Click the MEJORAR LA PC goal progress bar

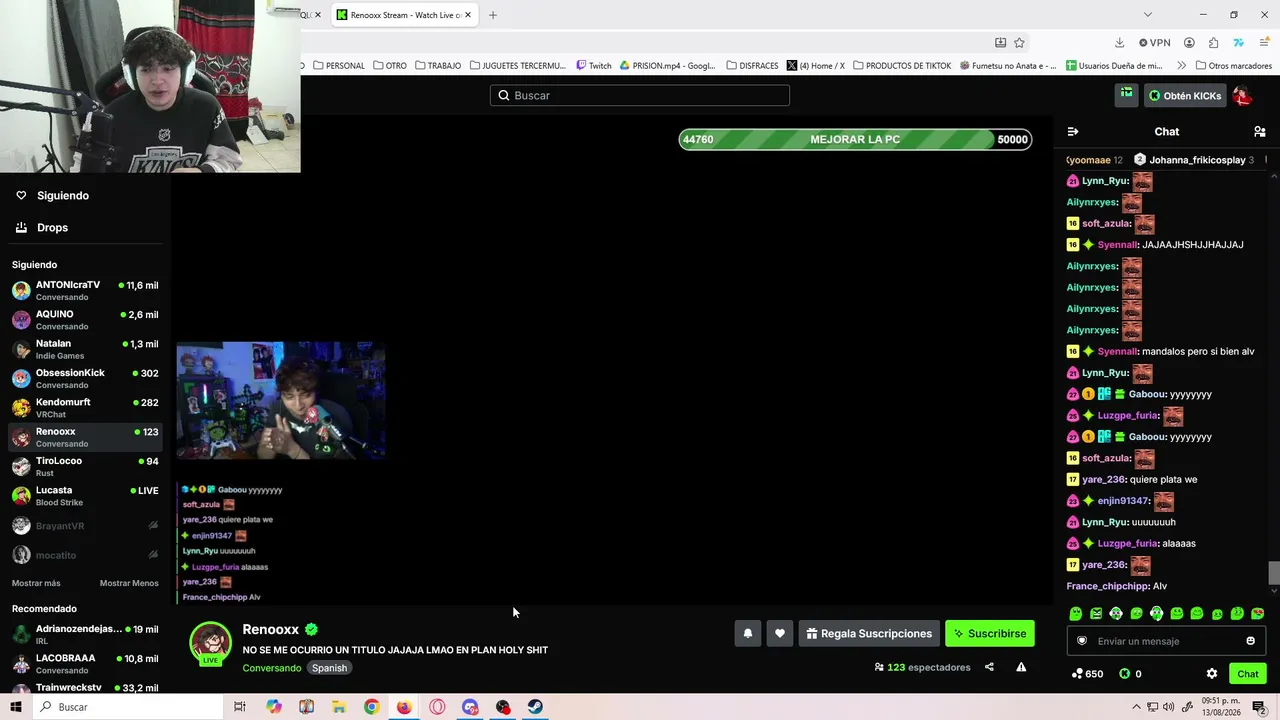[x=855, y=139]
